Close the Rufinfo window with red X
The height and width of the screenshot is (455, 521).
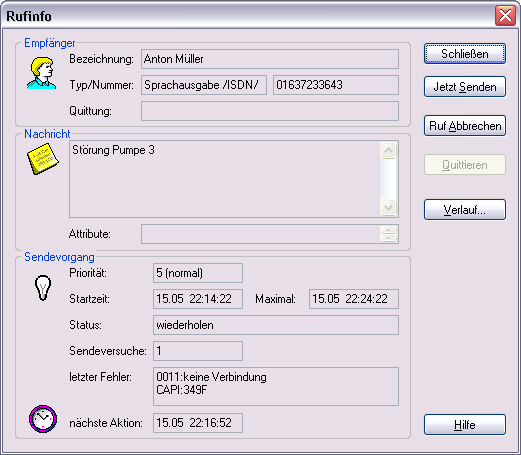coord(505,16)
